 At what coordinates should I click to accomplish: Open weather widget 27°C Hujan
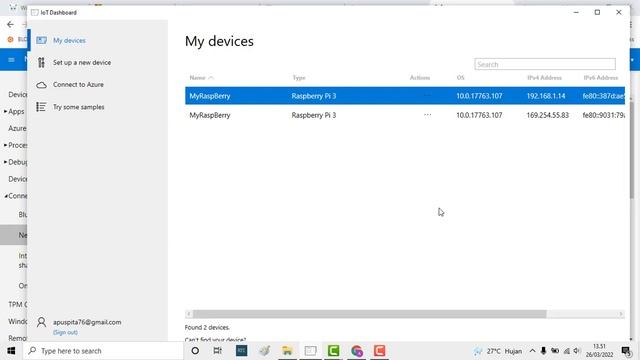498,351
